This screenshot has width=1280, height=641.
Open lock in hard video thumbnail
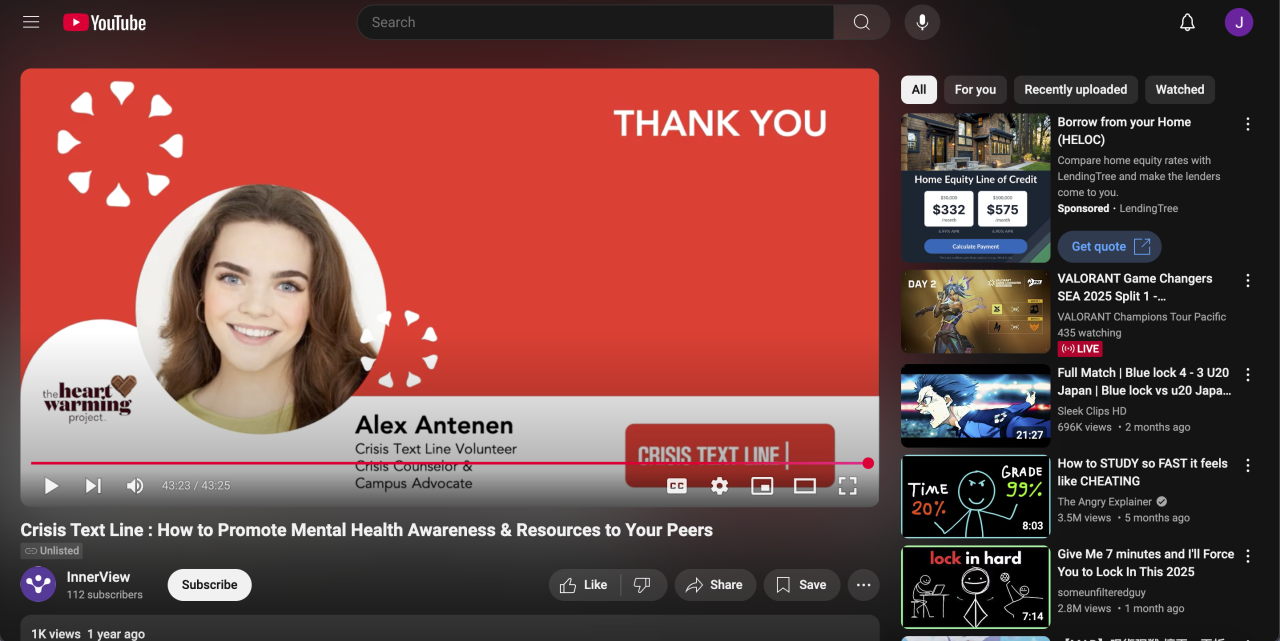976,587
